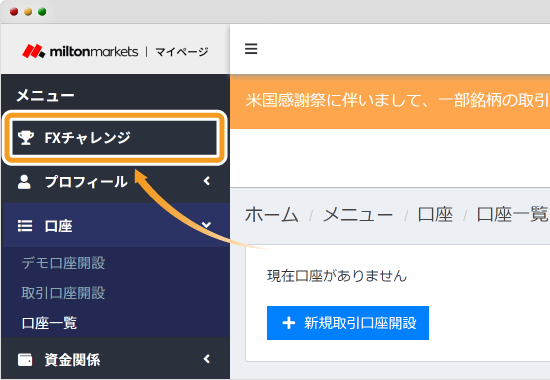Click 口座 in the breadcrumb path
Viewport: 550px width, 380px height.
coord(435,214)
